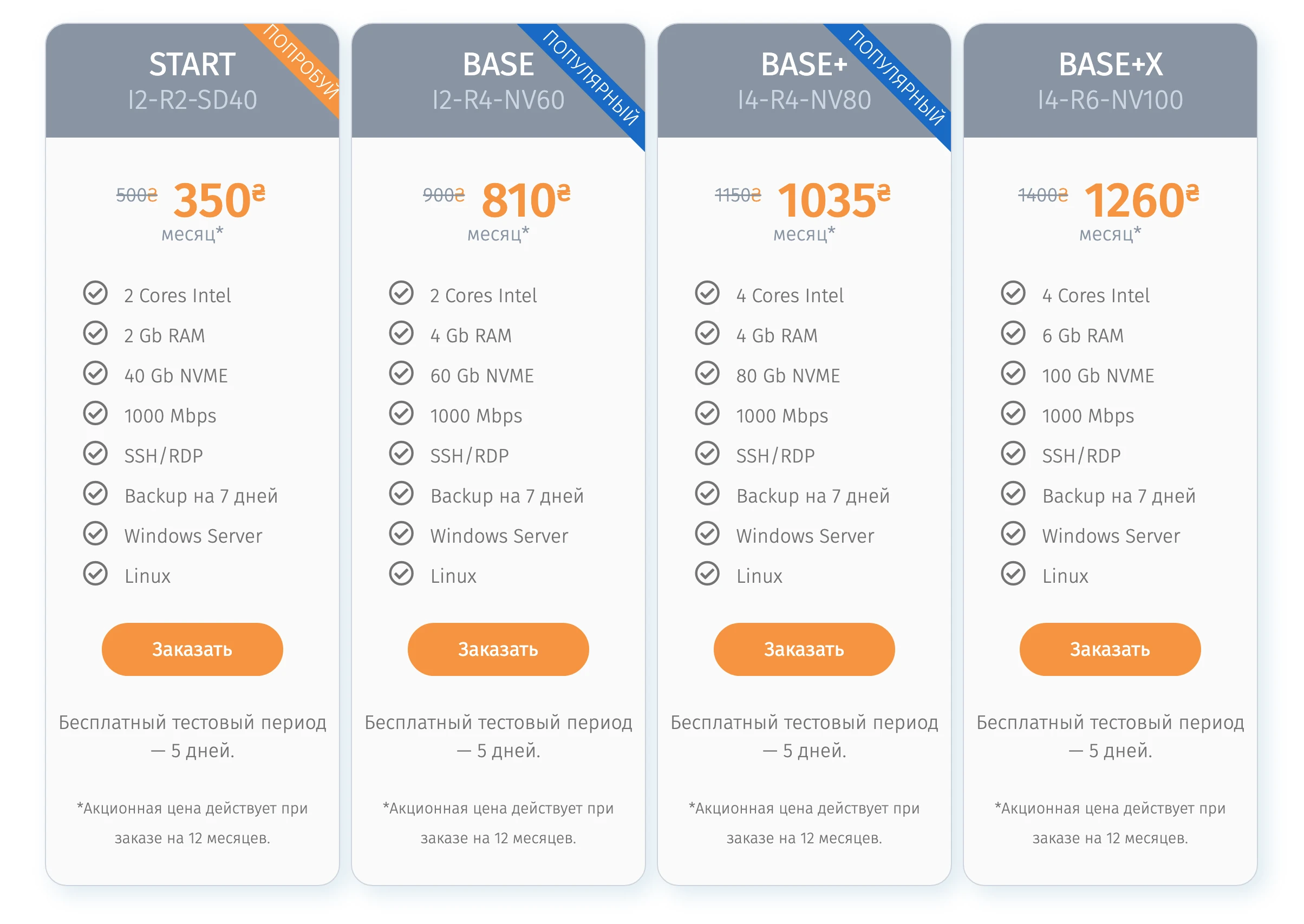Click checkmark icon beside 80 Gb NVME
The image size is (1304, 924).
pos(707,374)
